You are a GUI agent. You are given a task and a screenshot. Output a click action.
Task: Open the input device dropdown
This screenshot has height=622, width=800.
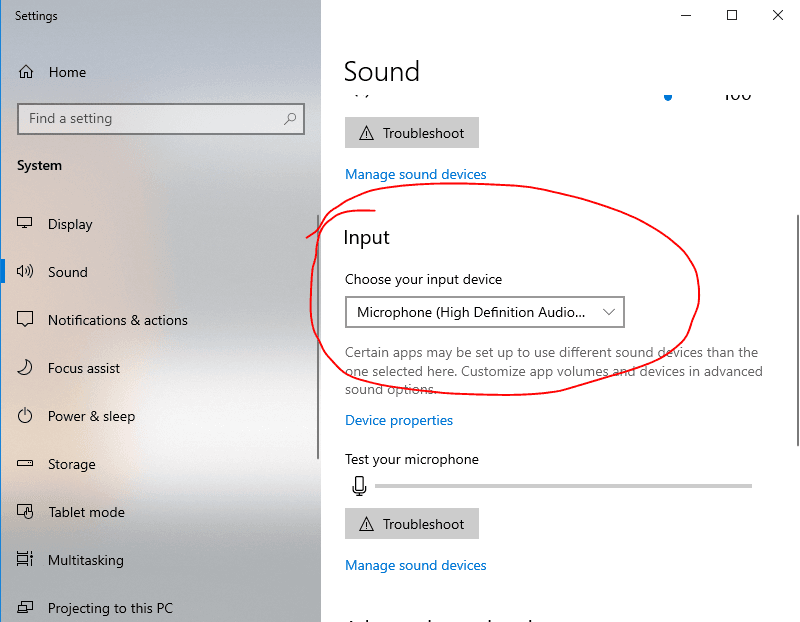(485, 312)
